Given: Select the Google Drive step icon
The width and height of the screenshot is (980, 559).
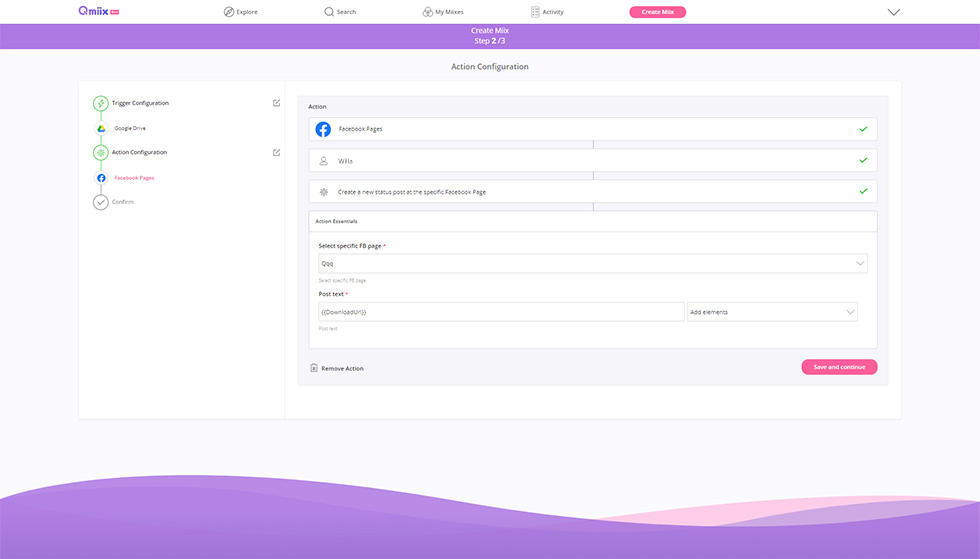Looking at the screenshot, I should (x=101, y=129).
